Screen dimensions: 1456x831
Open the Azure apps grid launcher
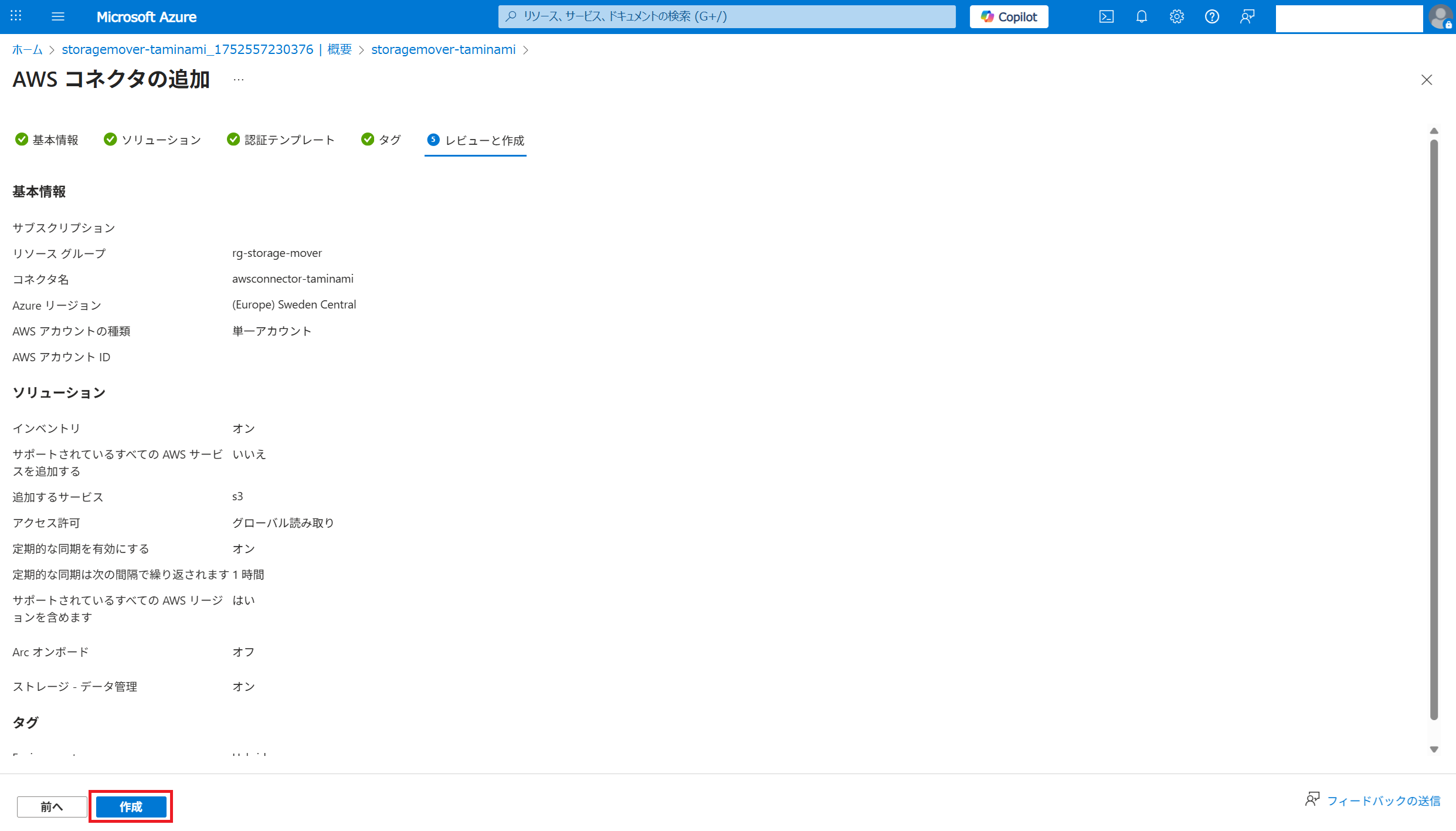click(x=16, y=16)
